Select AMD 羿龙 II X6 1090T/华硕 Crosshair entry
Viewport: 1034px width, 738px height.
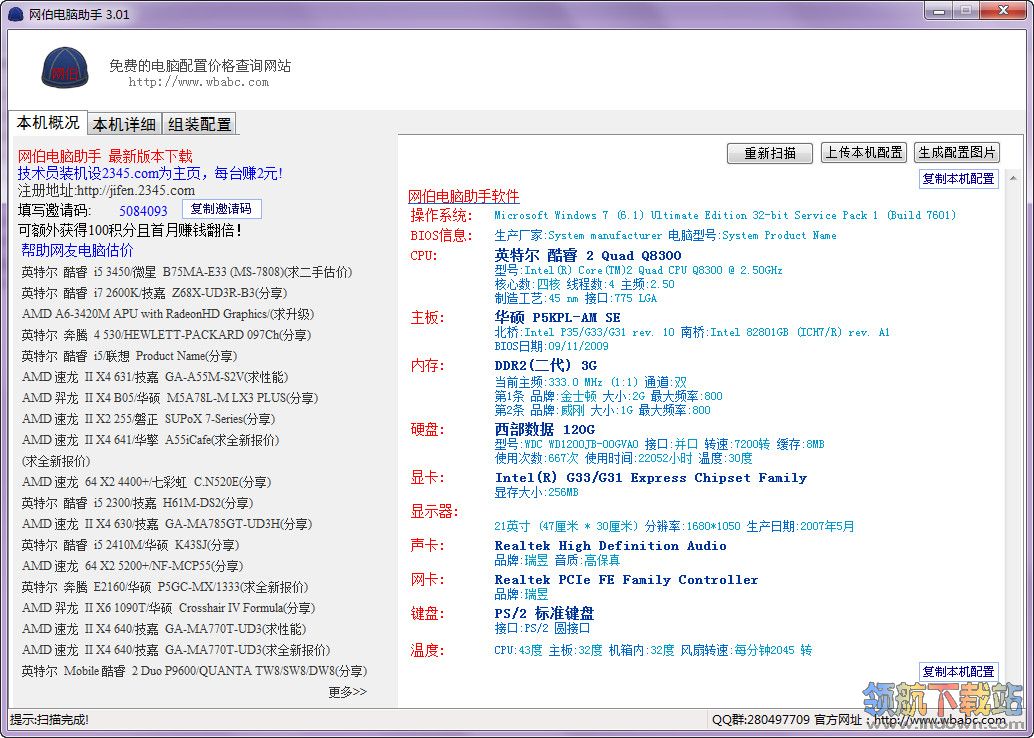pyautogui.click(x=168, y=608)
